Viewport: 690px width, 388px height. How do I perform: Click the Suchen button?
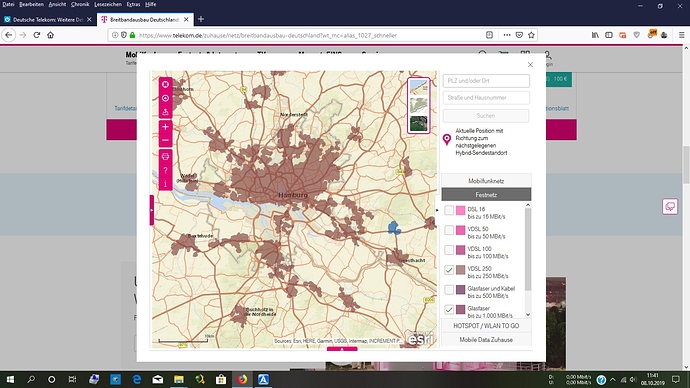[x=486, y=116]
